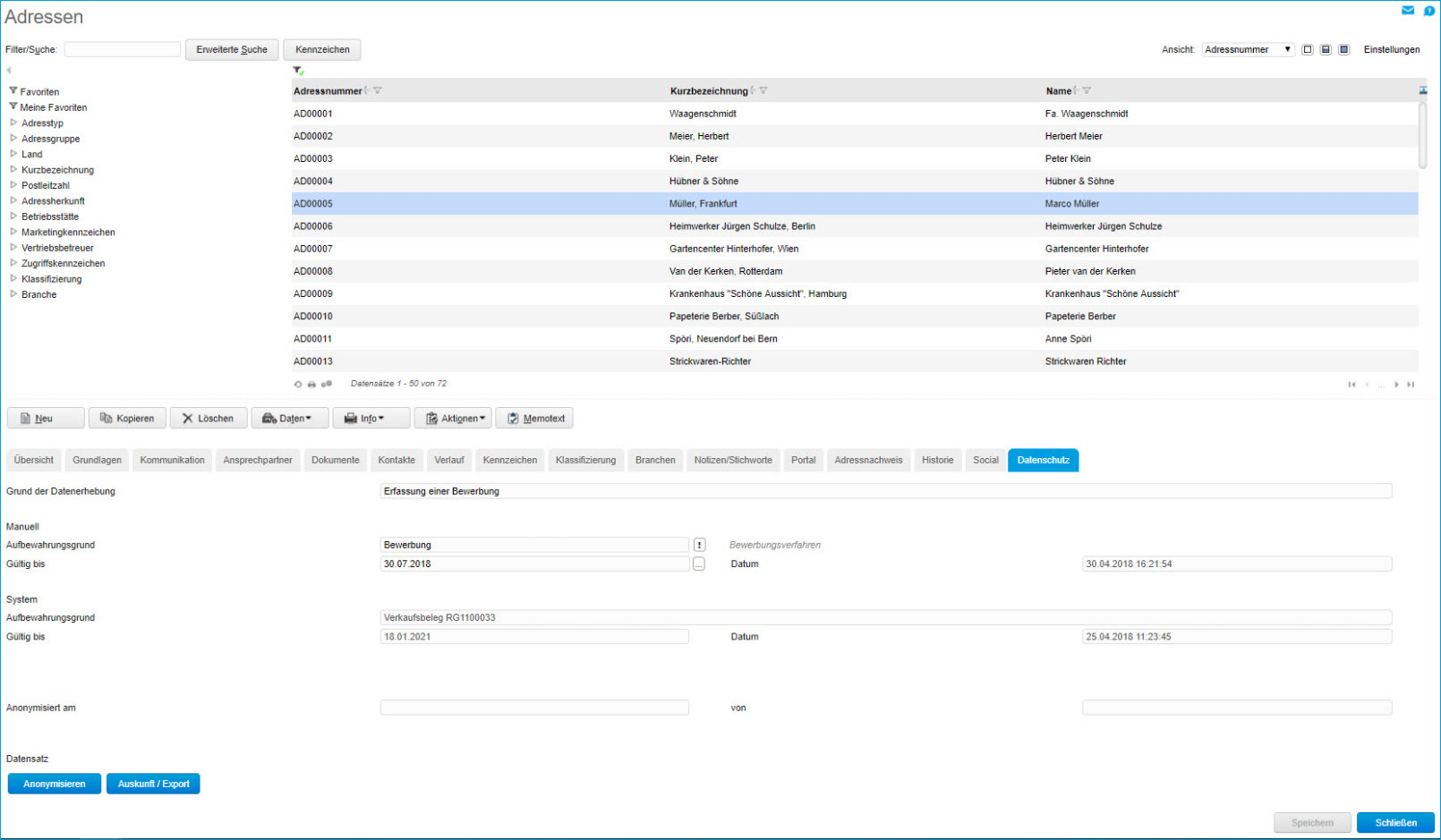Screen dimensions: 1441x840
Task: Open the Aktionen dropdown menu
Action: pos(453,418)
